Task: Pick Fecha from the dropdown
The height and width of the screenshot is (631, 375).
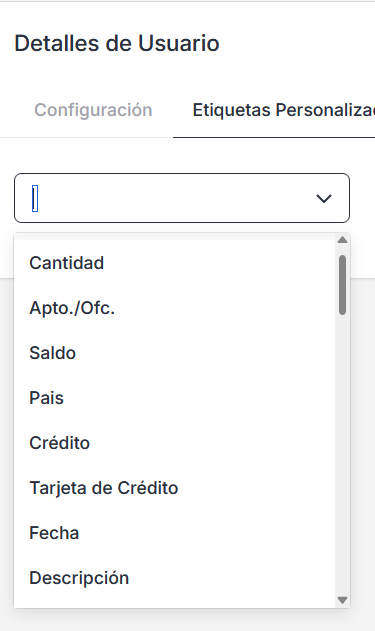Action: 175,534
